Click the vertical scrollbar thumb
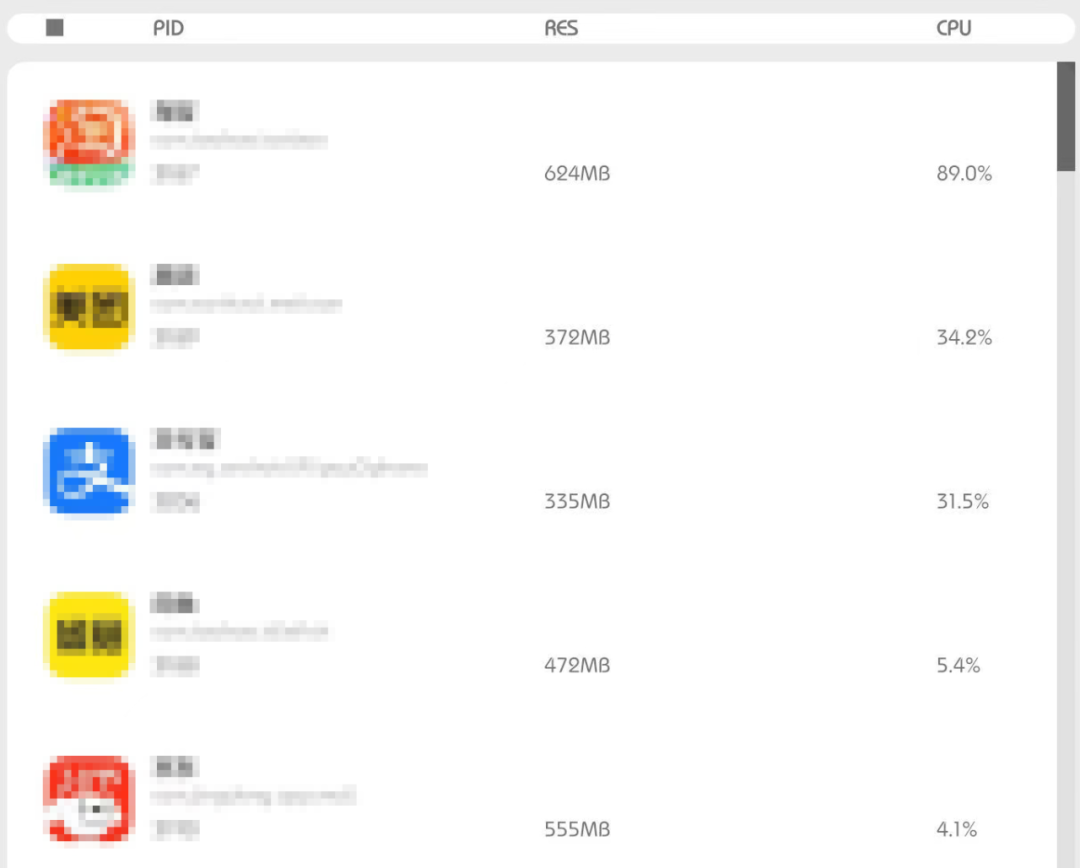Image resolution: width=1080 pixels, height=868 pixels. [x=1066, y=116]
